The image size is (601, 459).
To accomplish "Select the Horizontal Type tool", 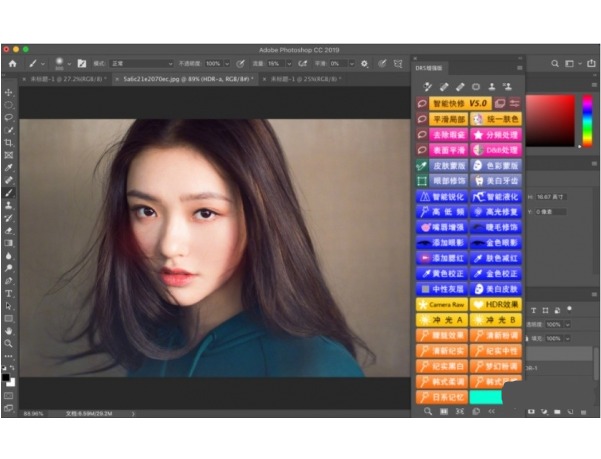I will click(x=9, y=293).
